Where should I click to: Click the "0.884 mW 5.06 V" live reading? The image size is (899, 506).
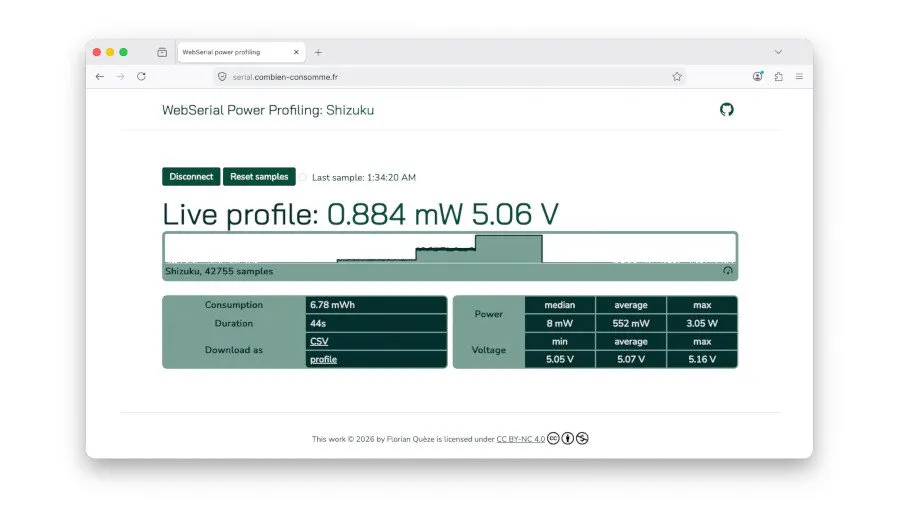pos(443,214)
